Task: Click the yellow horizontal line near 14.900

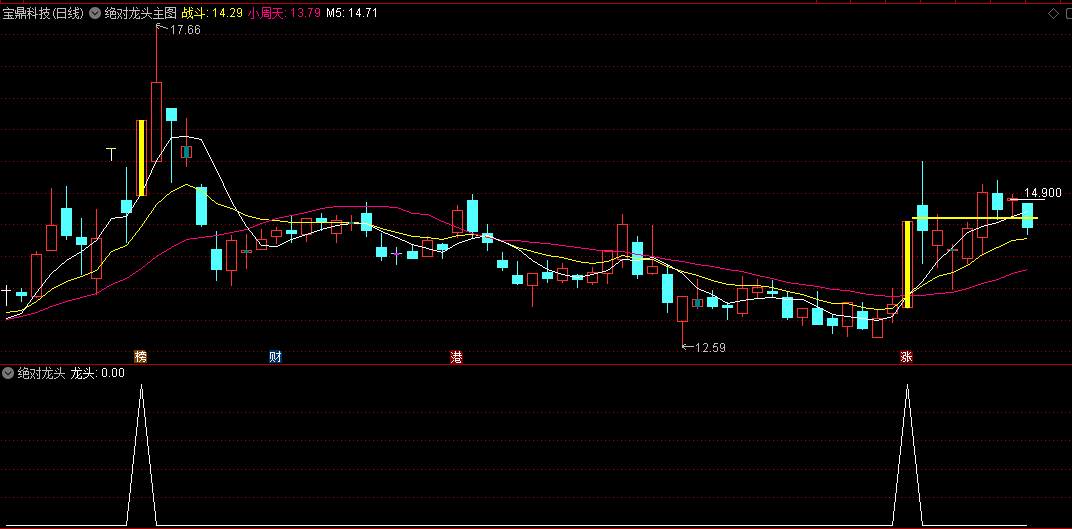Action: pyautogui.click(x=975, y=218)
